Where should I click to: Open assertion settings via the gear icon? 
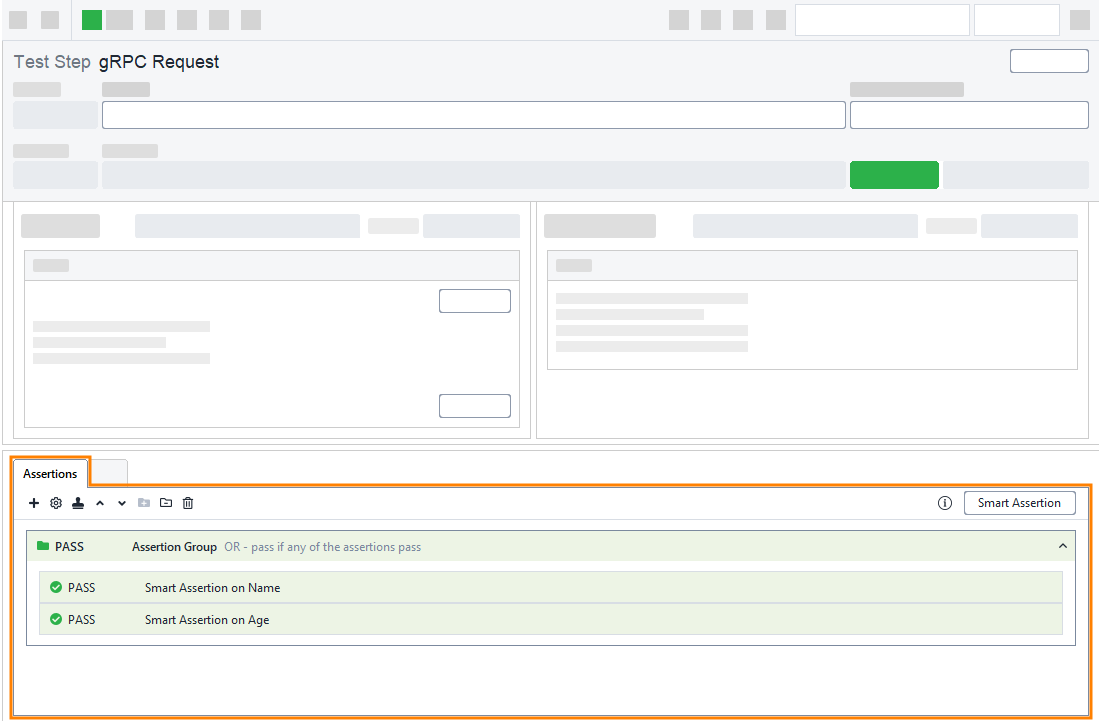pyautogui.click(x=56, y=503)
